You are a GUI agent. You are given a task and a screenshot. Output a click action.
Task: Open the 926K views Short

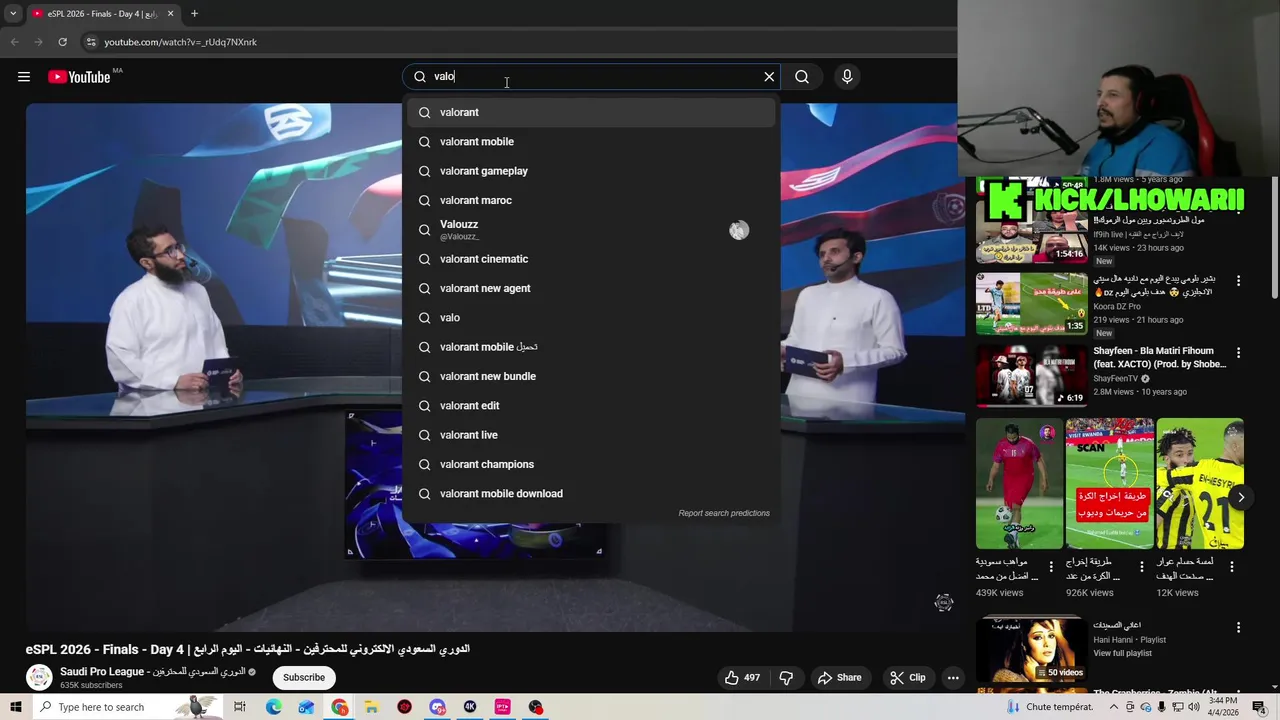[1109, 484]
